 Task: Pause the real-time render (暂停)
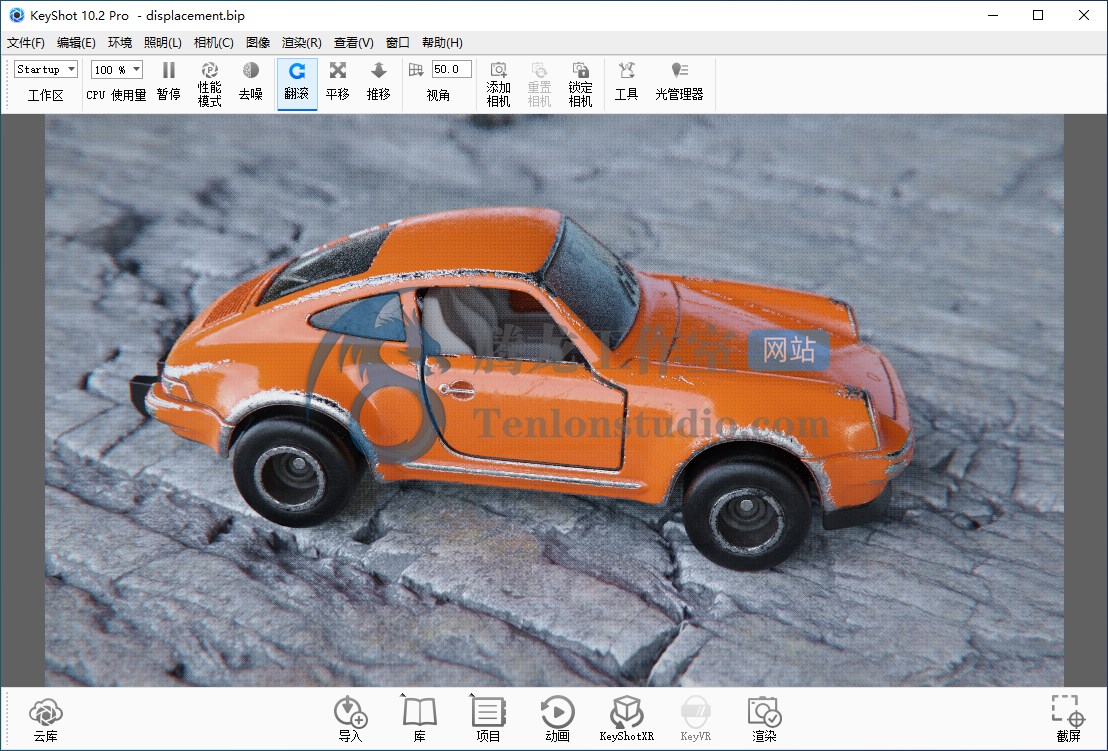(168, 82)
